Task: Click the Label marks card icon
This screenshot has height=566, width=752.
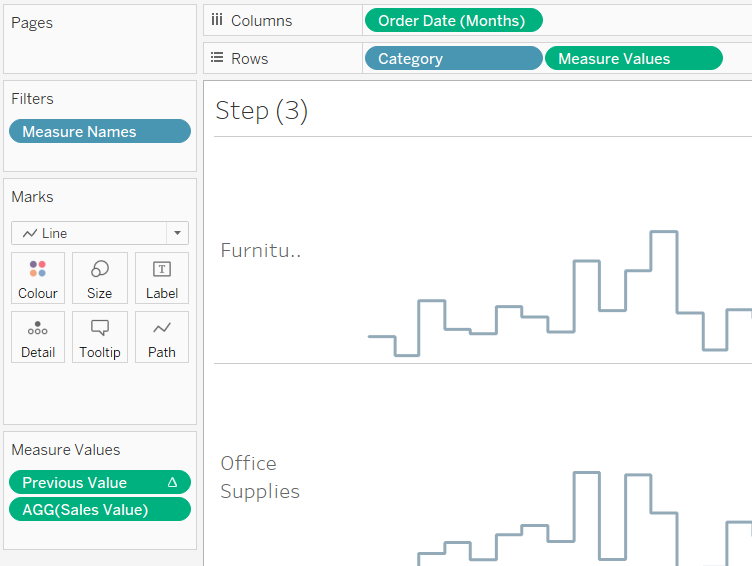Action: [161, 270]
